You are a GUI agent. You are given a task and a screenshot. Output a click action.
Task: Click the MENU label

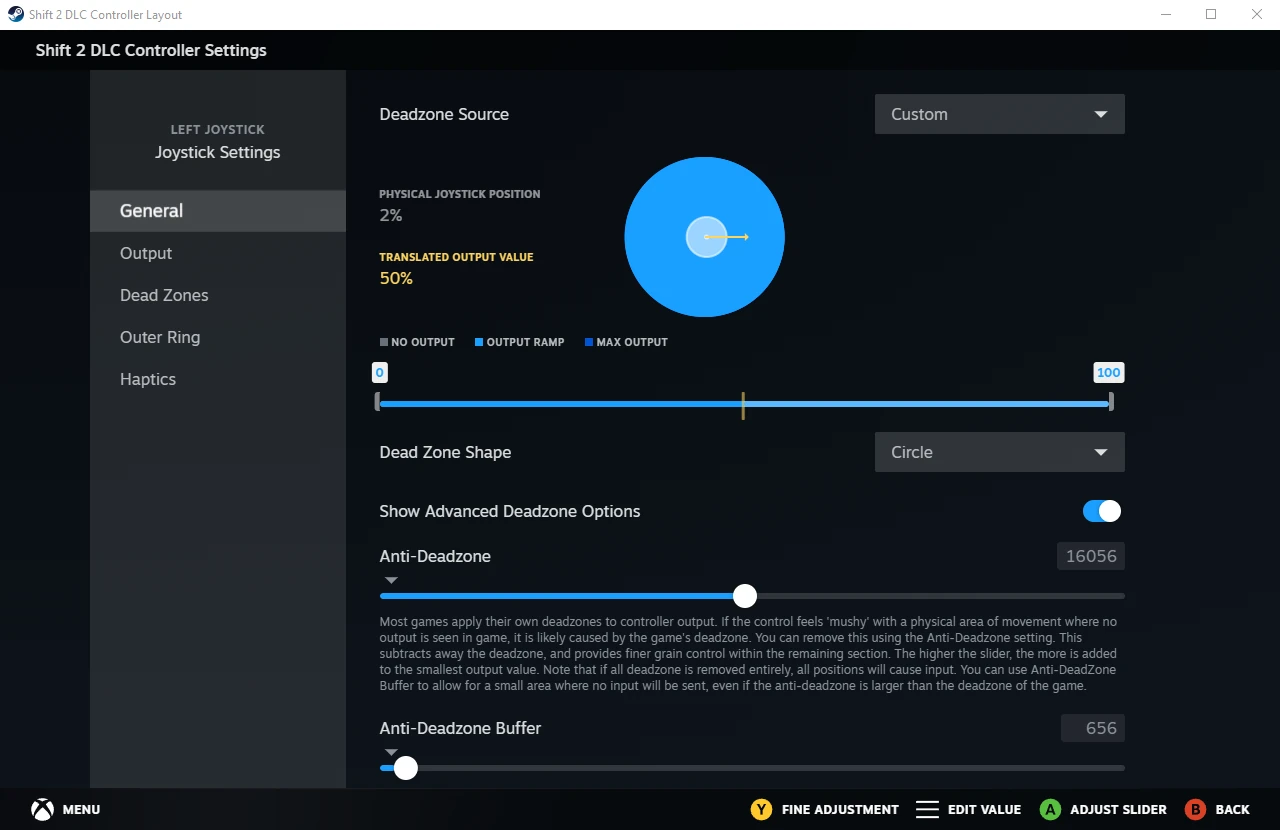(x=81, y=809)
